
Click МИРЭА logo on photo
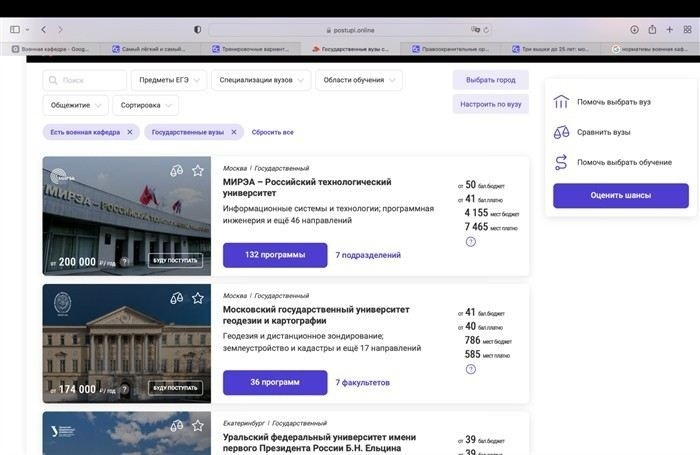click(62, 177)
